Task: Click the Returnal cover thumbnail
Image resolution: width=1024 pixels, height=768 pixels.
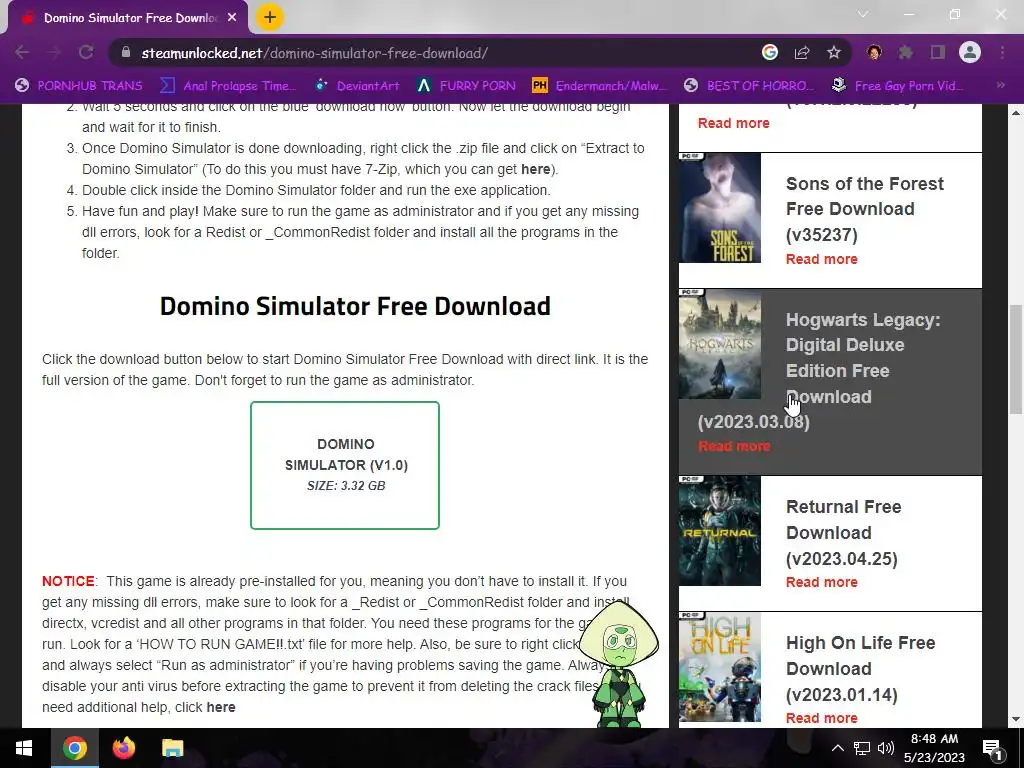Action: (720, 531)
